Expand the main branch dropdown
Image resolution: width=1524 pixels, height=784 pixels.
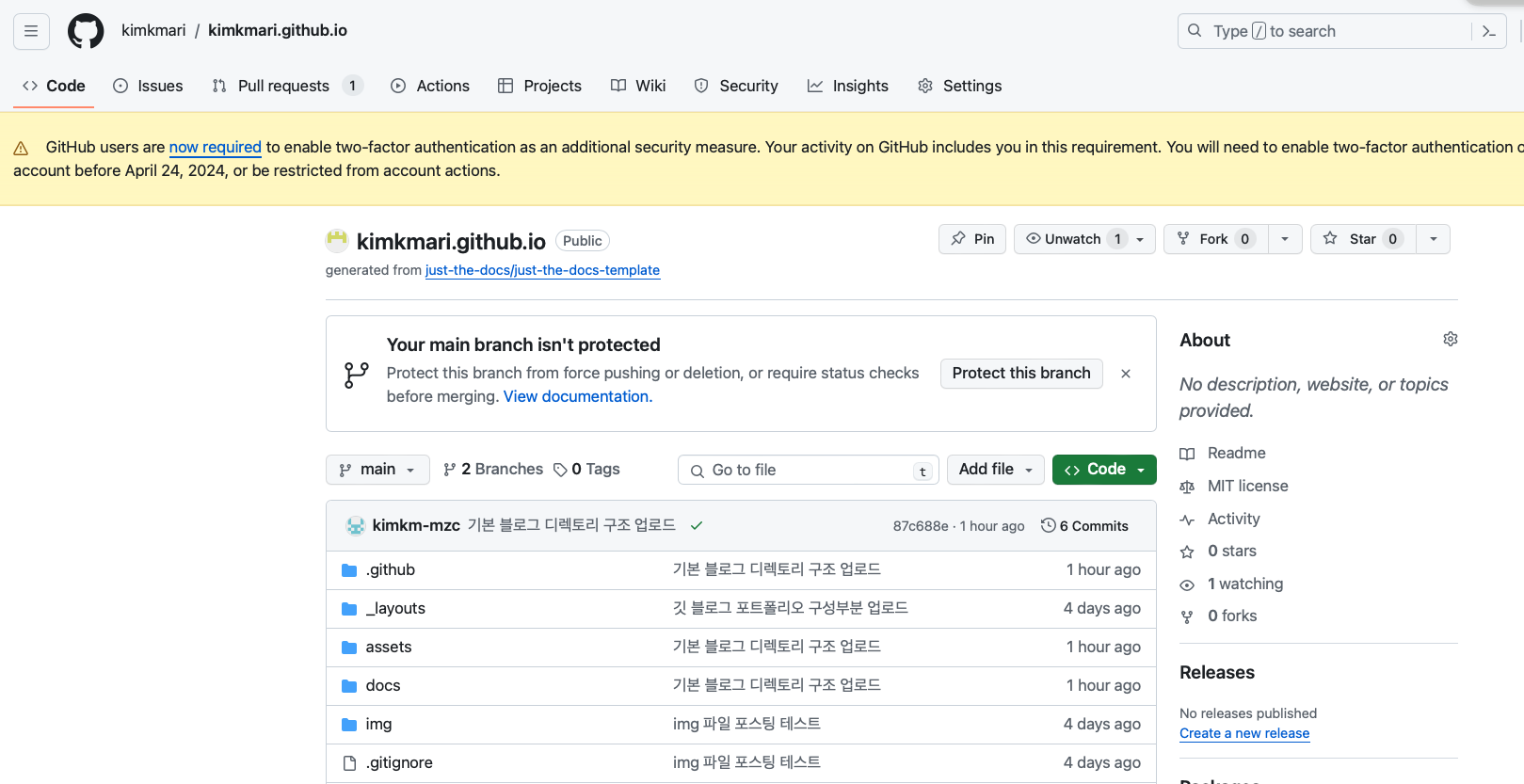point(377,470)
